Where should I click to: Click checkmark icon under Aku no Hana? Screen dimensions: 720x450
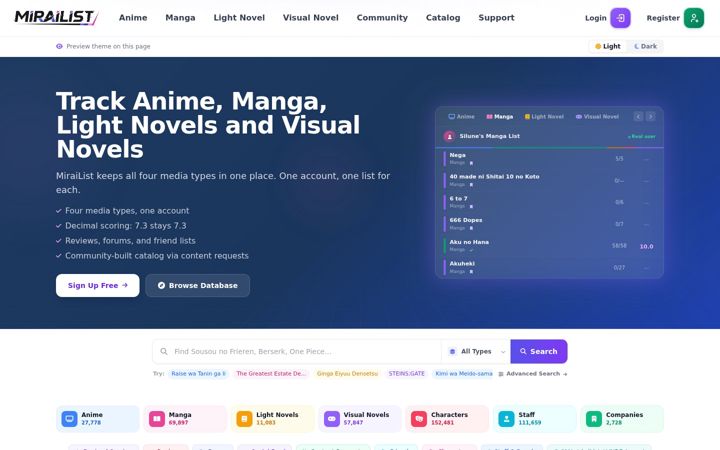[471, 250]
